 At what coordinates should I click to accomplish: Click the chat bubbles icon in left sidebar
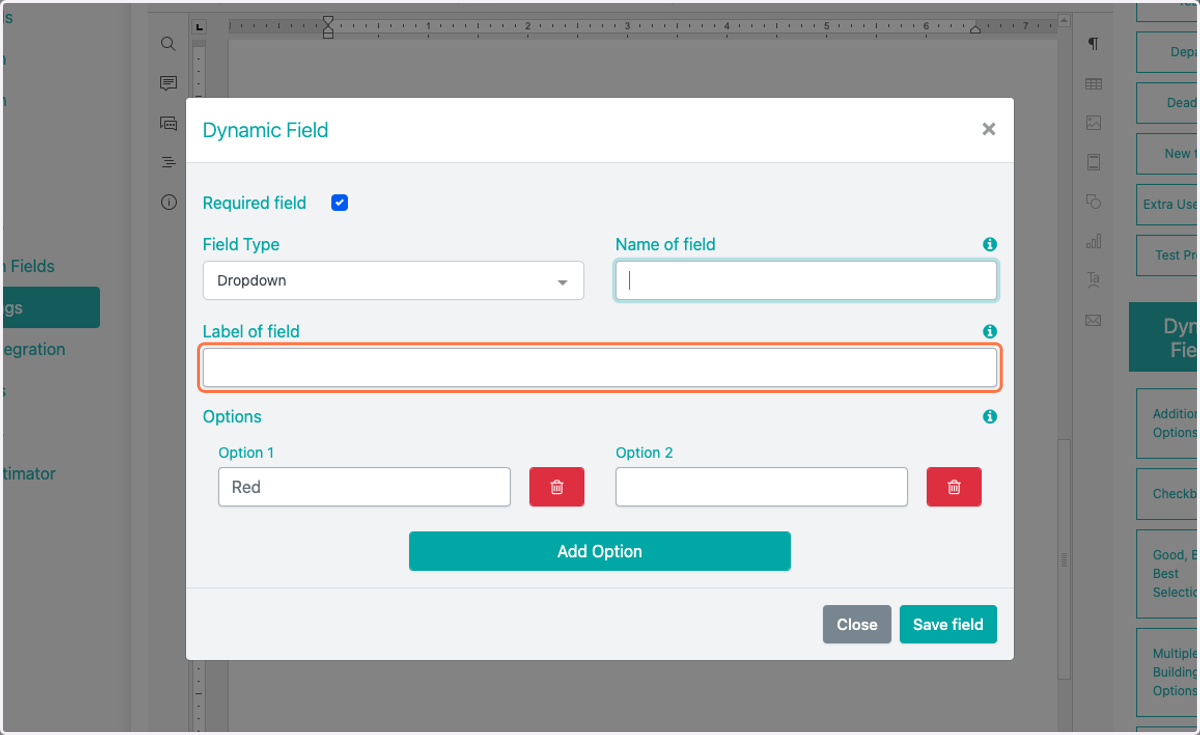pos(168,123)
